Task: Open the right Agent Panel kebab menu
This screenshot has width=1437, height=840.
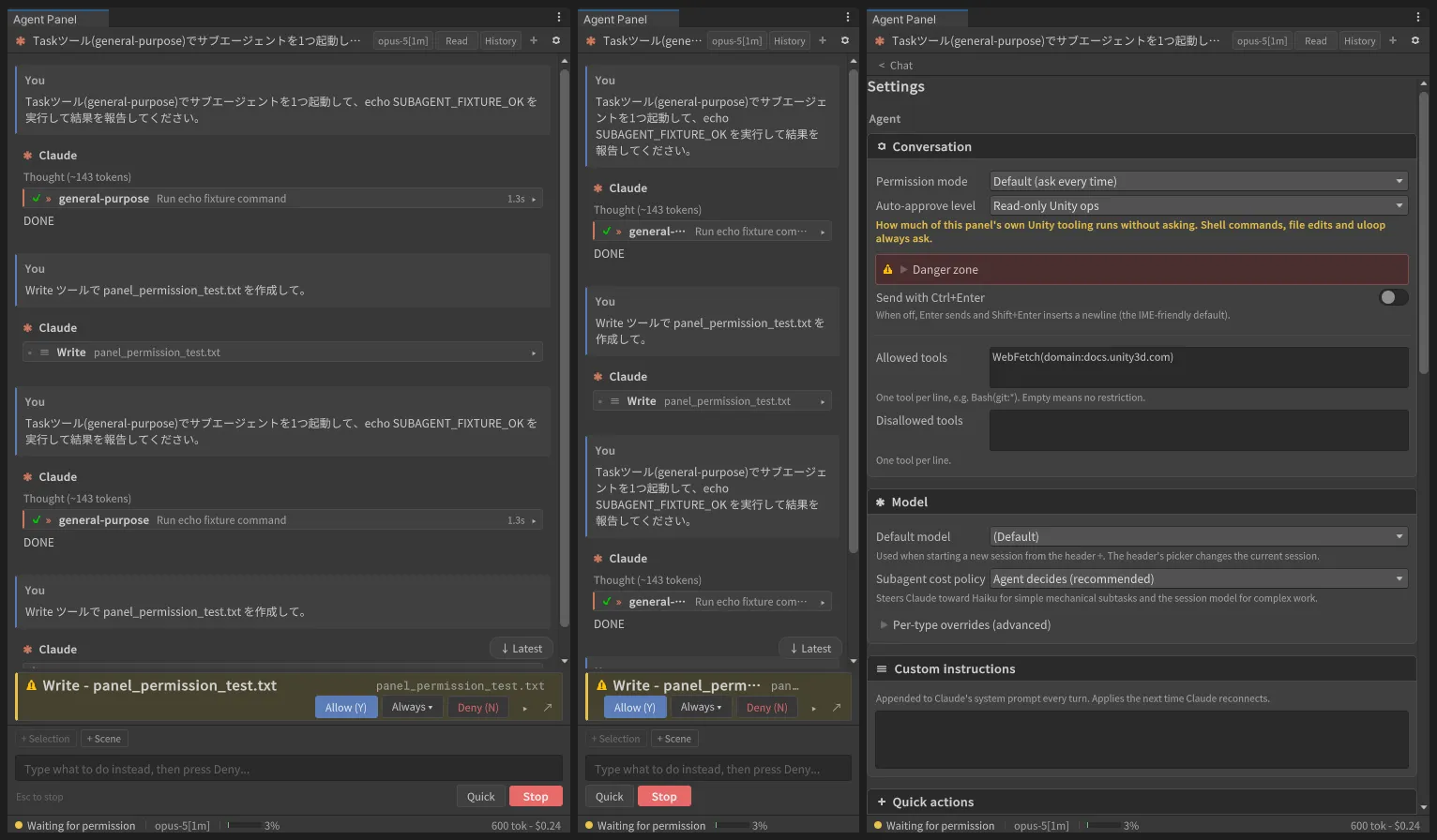Action: [x=1417, y=18]
